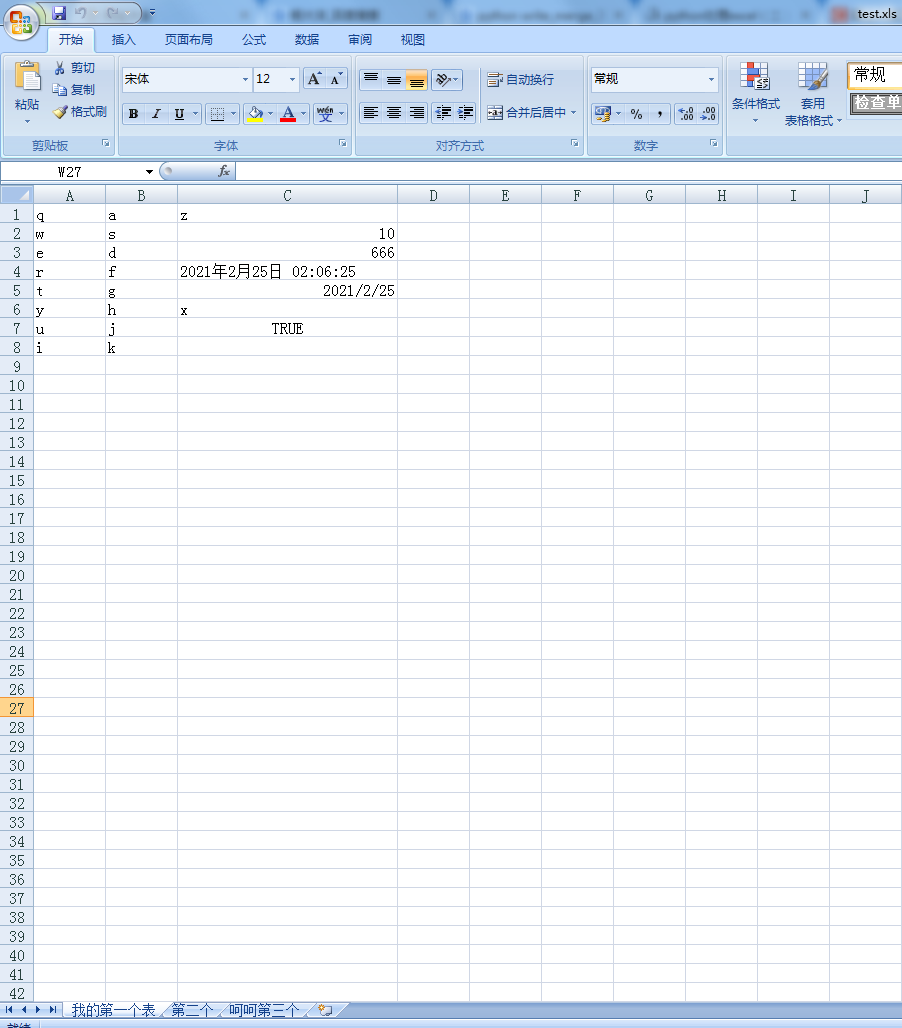Click the text orientation icon
The width and height of the screenshot is (902, 1028).
[x=443, y=79]
